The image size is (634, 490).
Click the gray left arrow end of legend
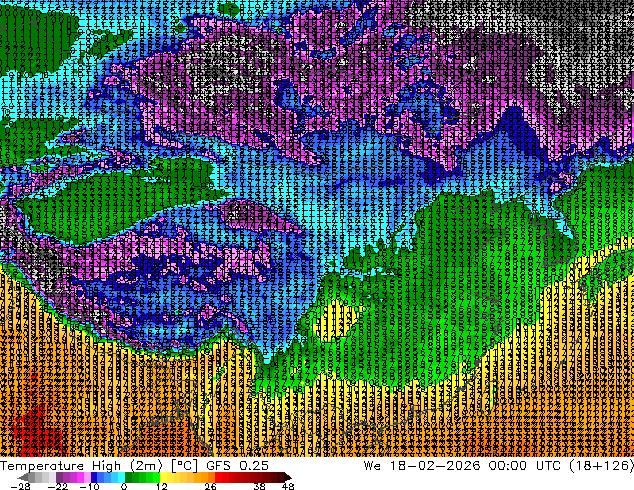click(x=23, y=477)
